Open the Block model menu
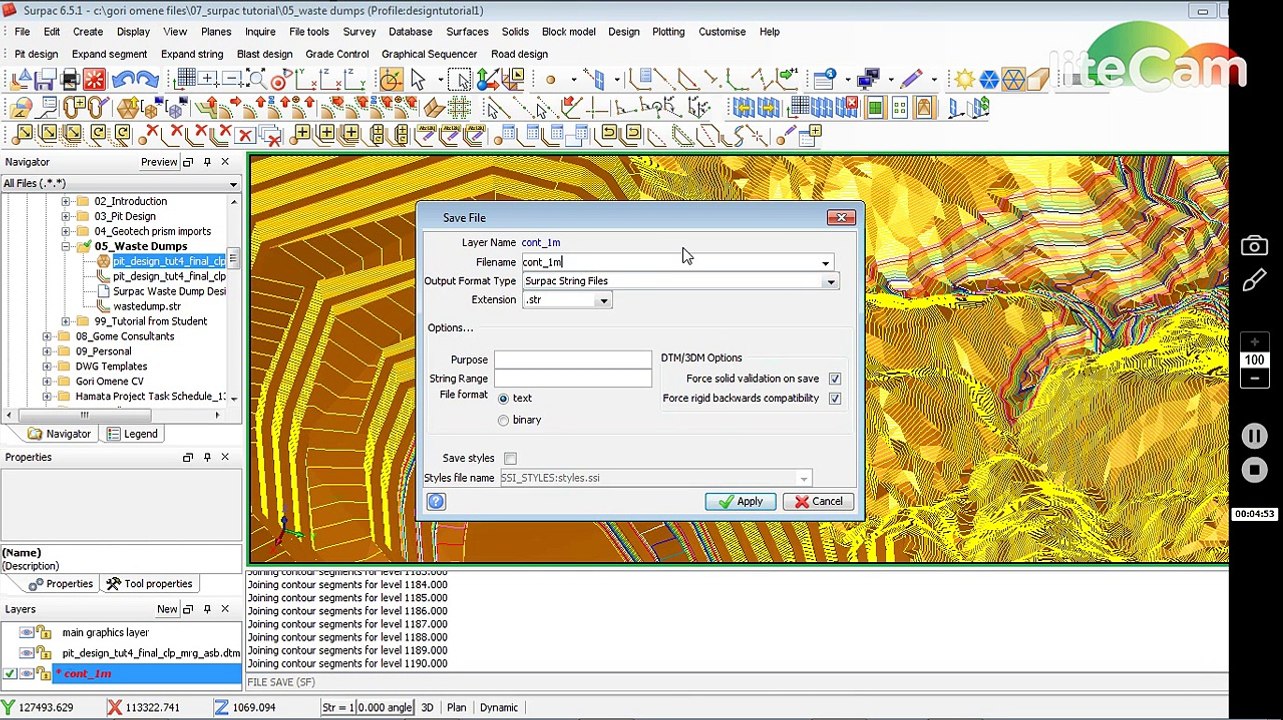This screenshot has height=720, width=1283. pos(568,32)
